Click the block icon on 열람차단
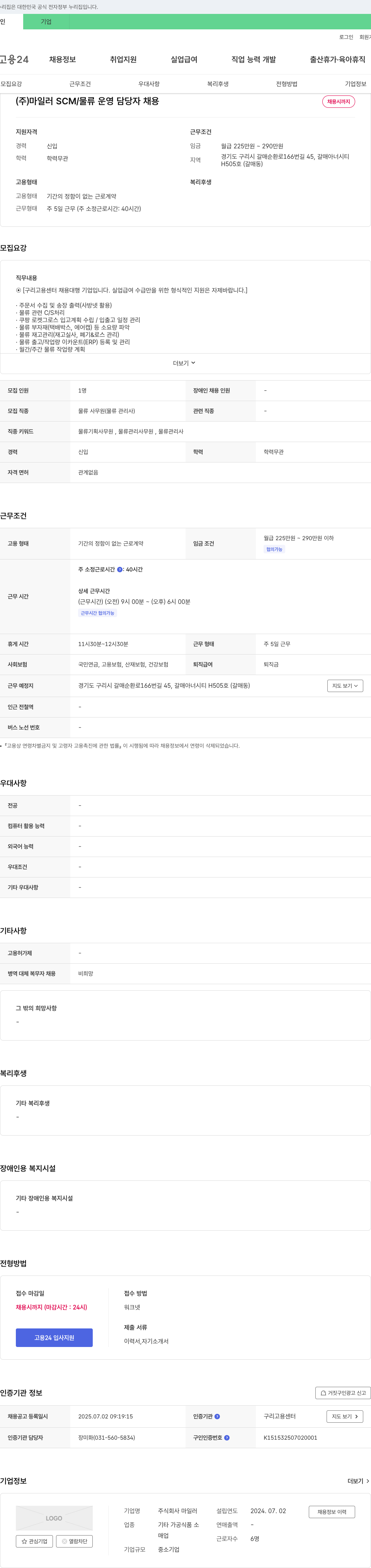The height and width of the screenshot is (1568, 371). tap(65, 1542)
